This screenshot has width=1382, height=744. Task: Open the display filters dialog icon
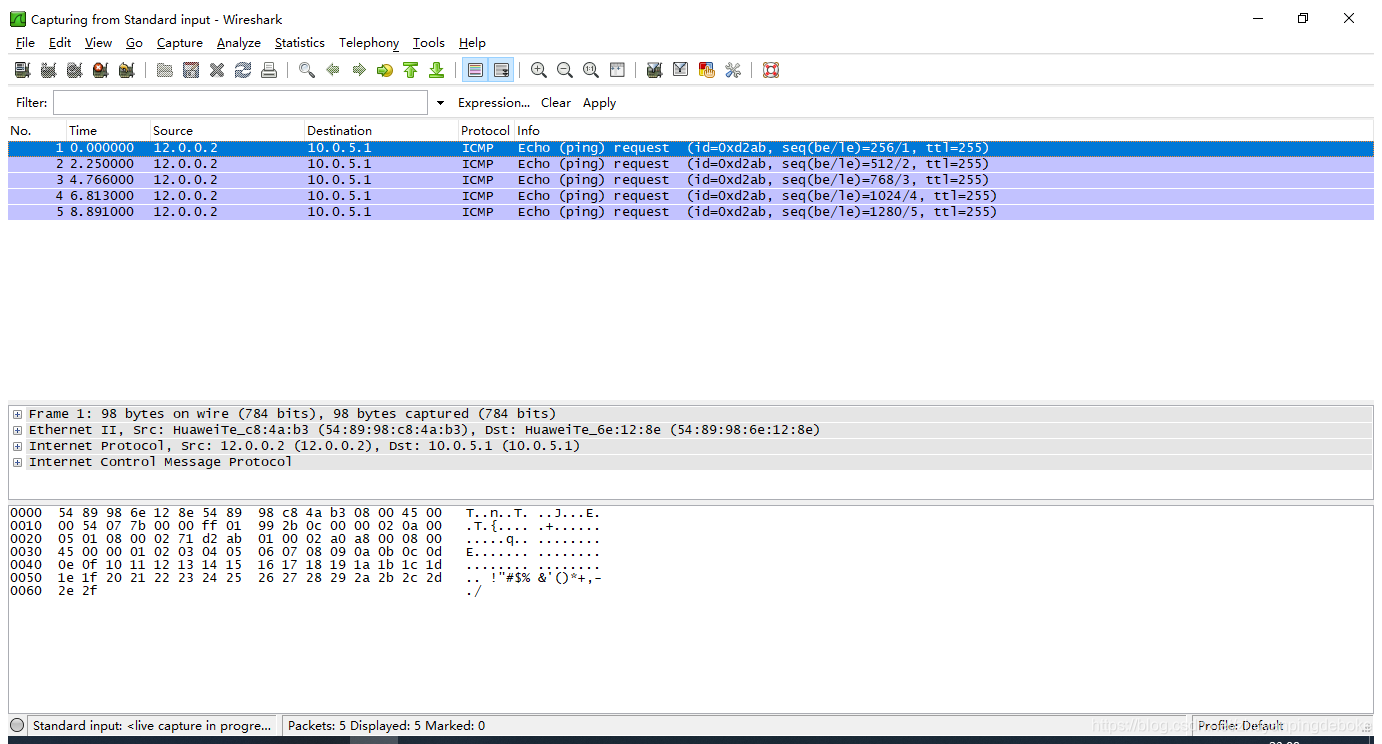[x=681, y=70]
